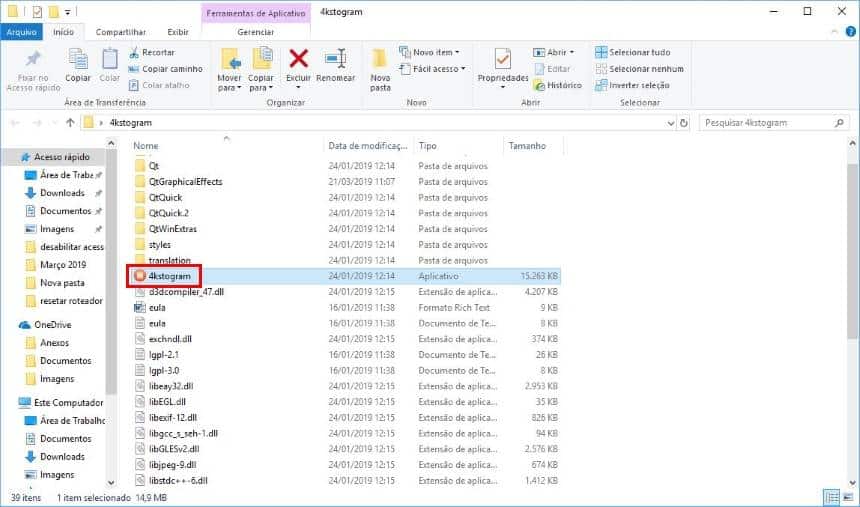Click the 4kstogram address bar path
The height and width of the screenshot is (507, 860).
[131, 123]
